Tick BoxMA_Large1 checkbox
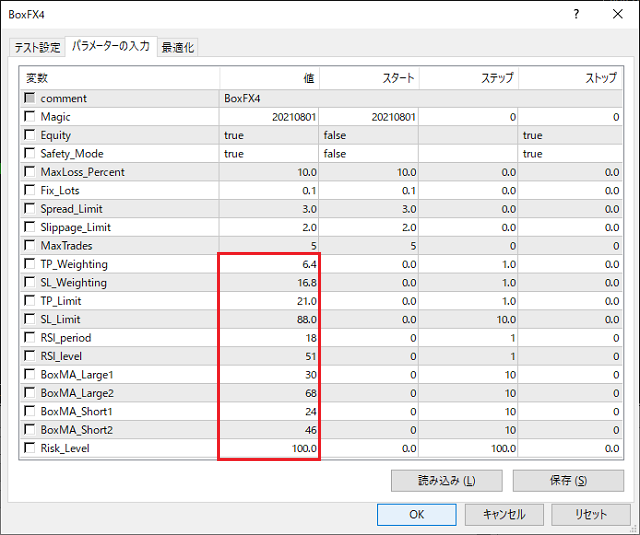This screenshot has width=640, height=535. 29,374
